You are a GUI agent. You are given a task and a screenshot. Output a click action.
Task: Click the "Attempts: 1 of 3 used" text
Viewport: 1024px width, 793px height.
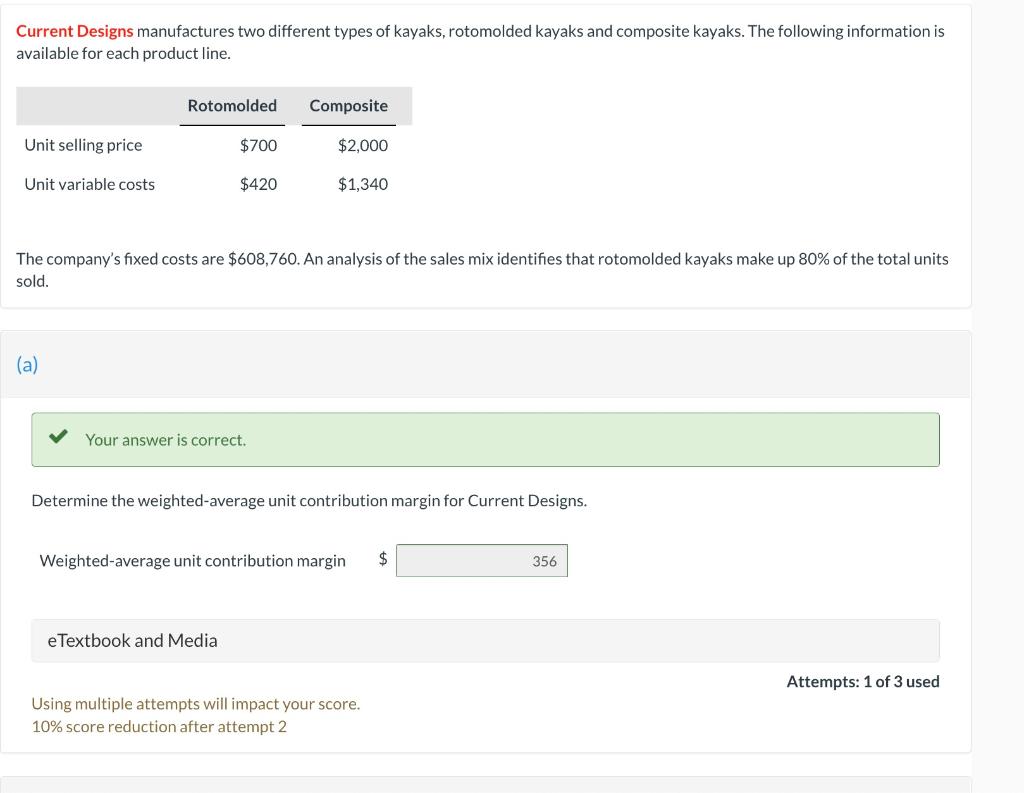(862, 682)
